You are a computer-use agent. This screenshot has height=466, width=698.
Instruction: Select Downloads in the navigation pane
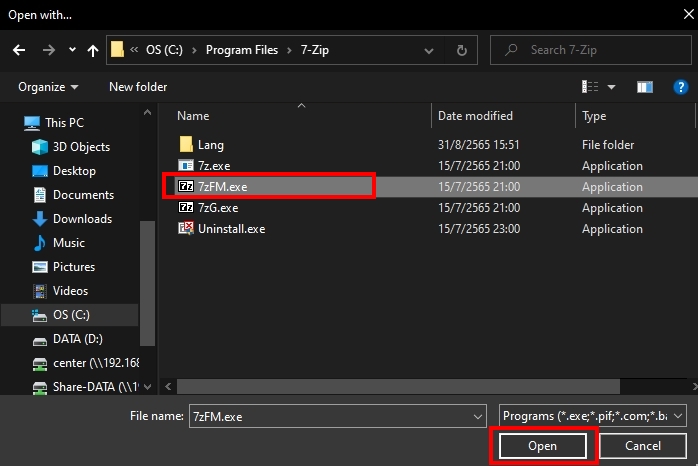tap(82, 219)
